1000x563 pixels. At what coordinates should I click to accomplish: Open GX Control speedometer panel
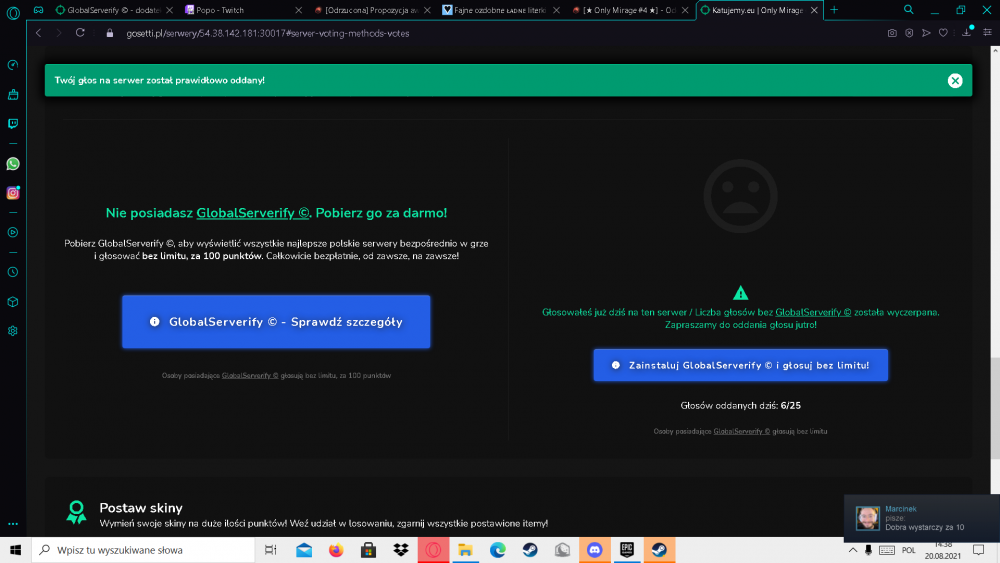coord(13,65)
